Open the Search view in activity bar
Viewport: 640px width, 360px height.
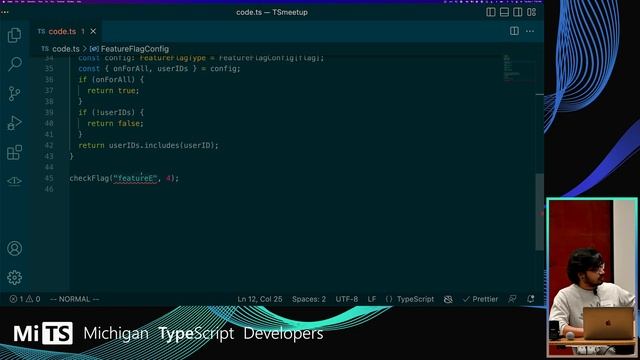tap(14, 64)
